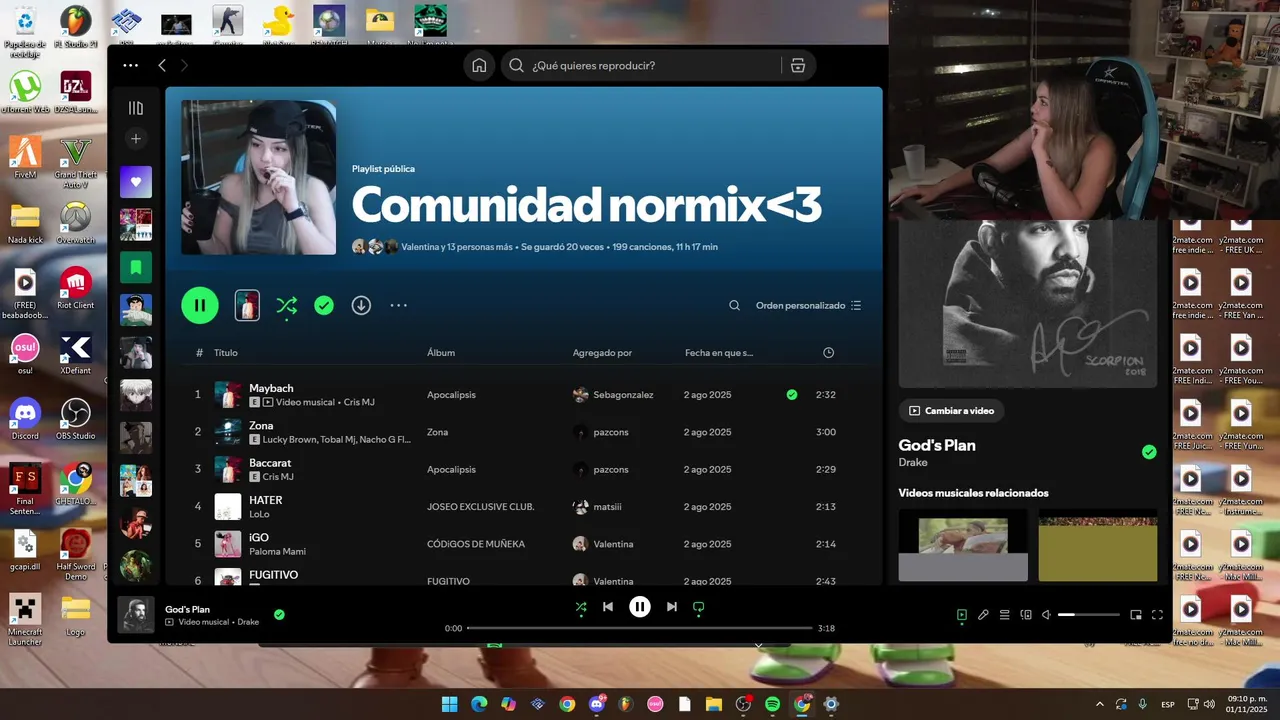Toggle the Now Playing view panel icon
The height and width of the screenshot is (720, 1280).
961,615
